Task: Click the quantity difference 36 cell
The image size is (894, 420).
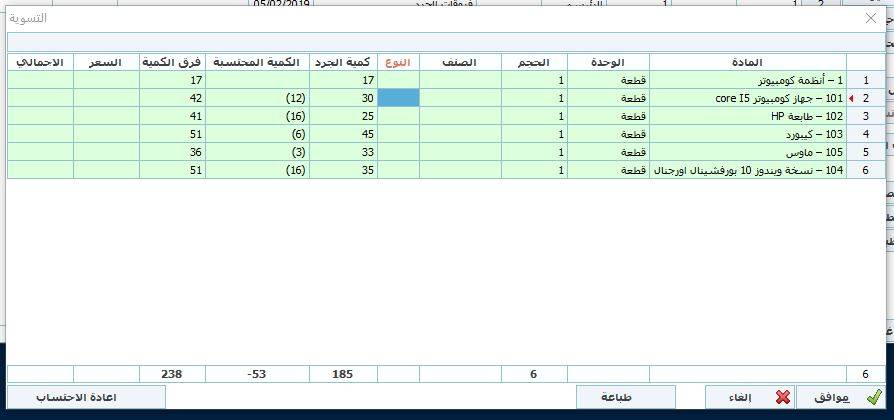Action: tap(172, 152)
